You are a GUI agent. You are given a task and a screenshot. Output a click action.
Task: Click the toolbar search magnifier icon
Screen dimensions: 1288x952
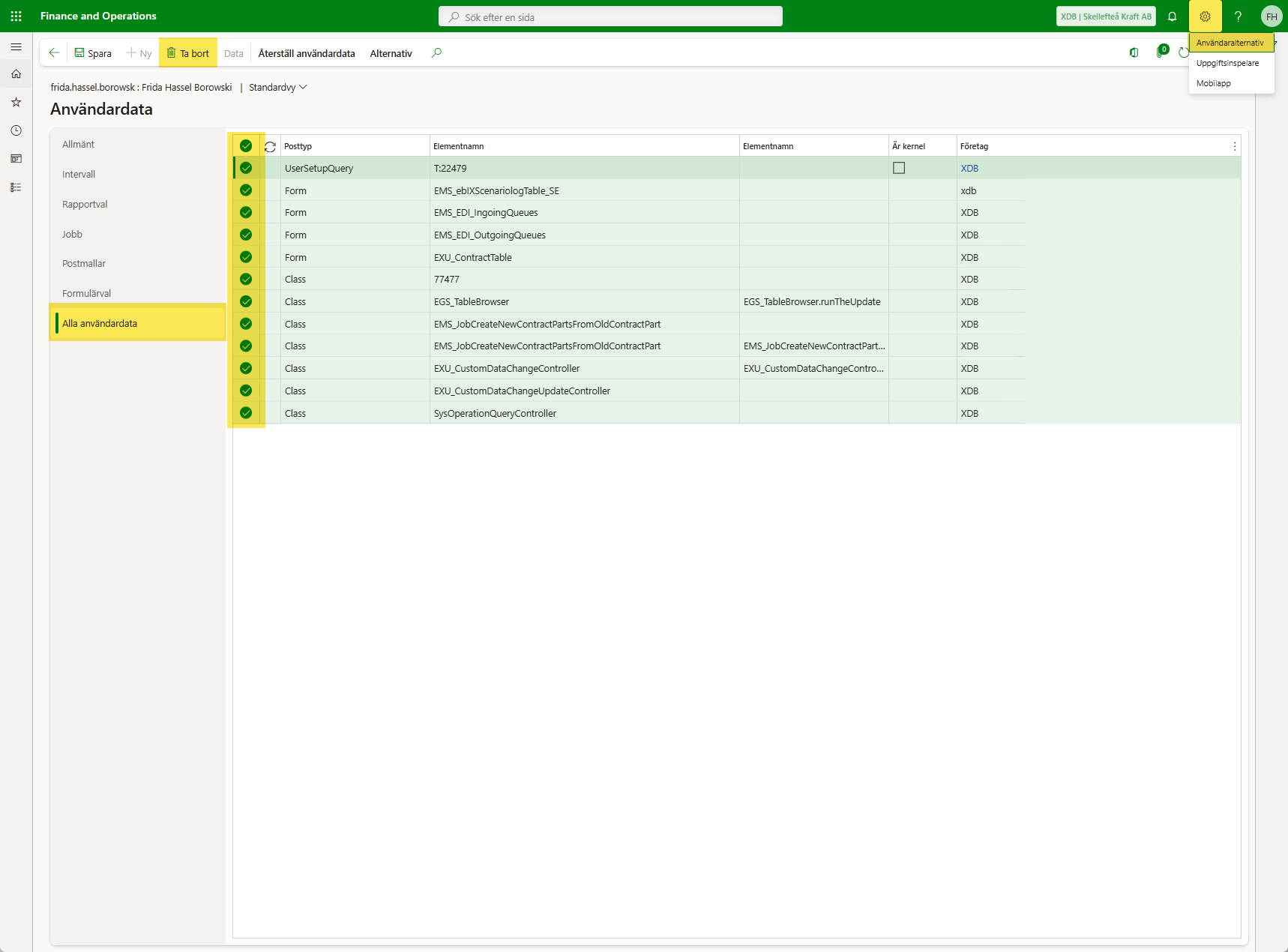tap(436, 52)
